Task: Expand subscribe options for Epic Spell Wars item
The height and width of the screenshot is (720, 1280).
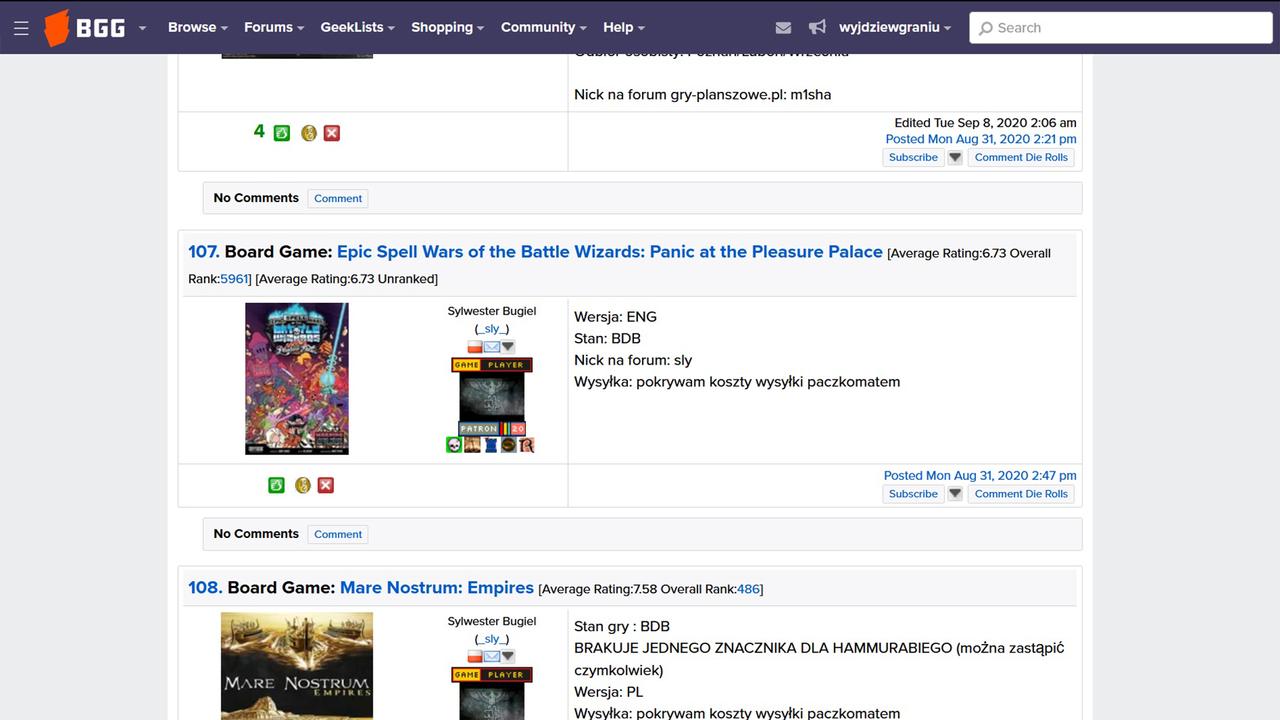Action: 955,494
